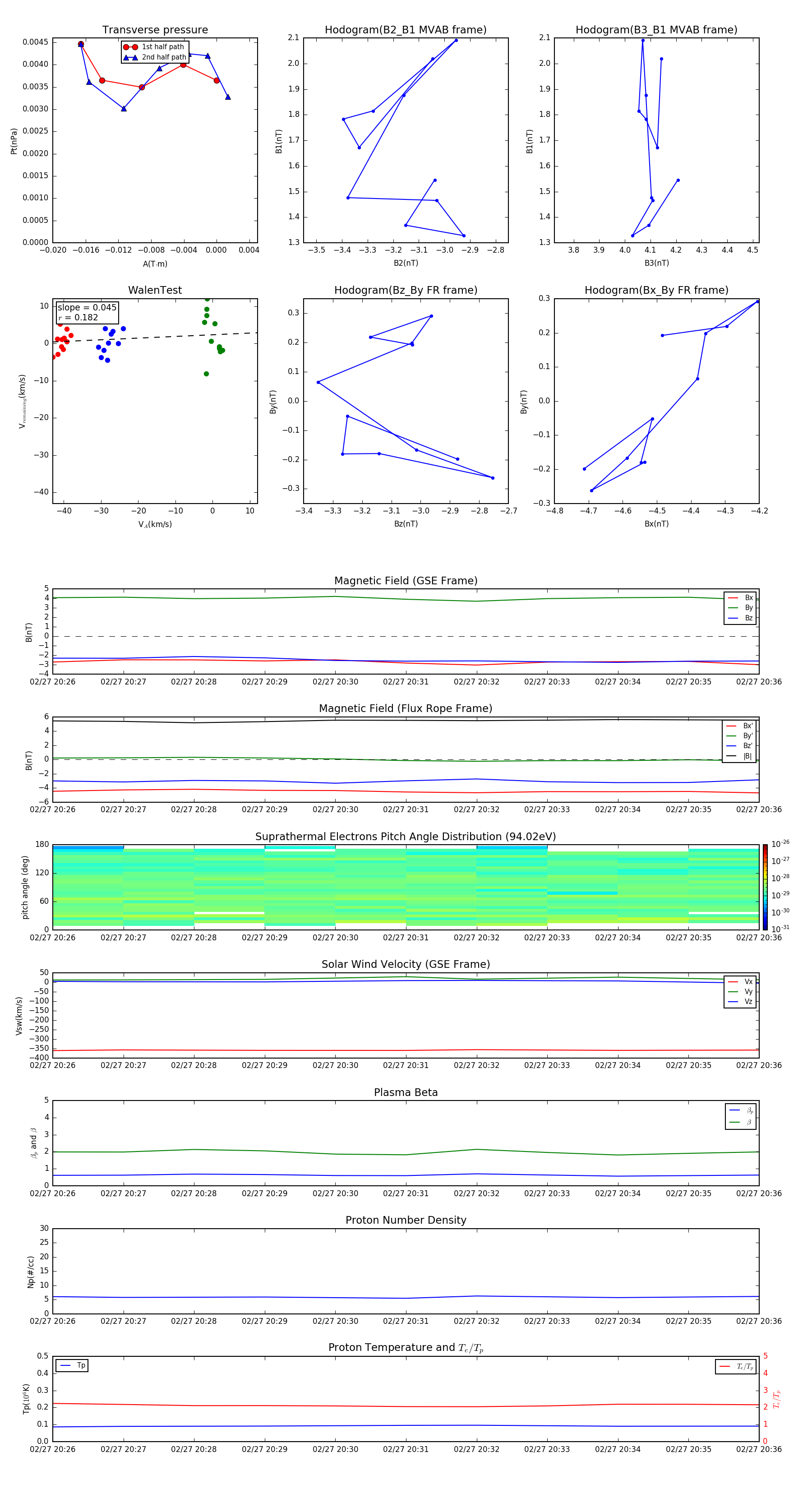Click the 'Bx(nT)' x-axis label
812x1489 pixels.
point(656,524)
